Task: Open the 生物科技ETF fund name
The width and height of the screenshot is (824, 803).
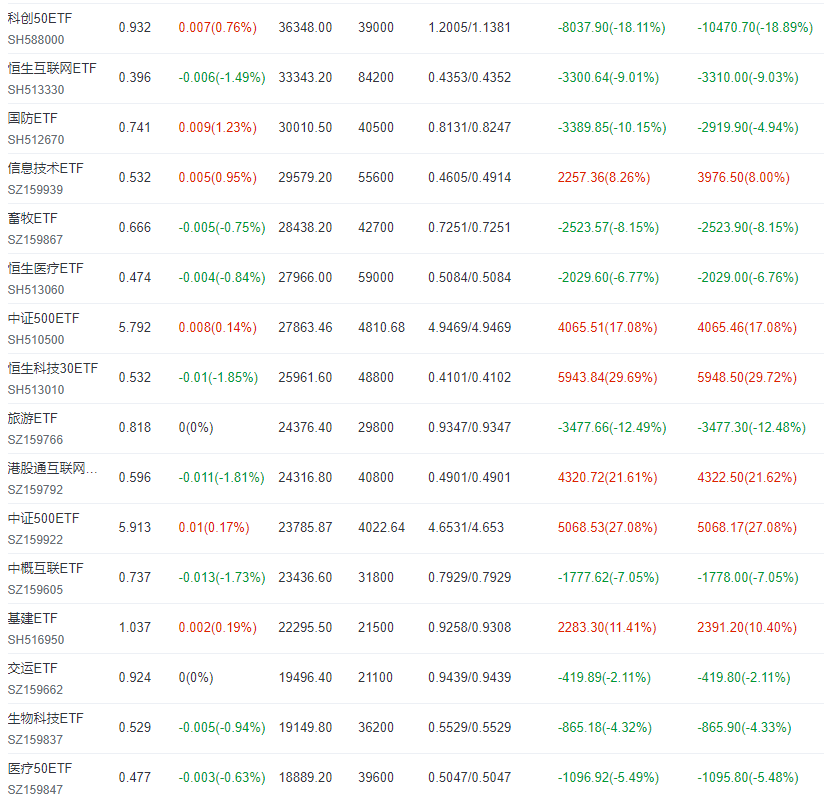Action: pos(46,718)
